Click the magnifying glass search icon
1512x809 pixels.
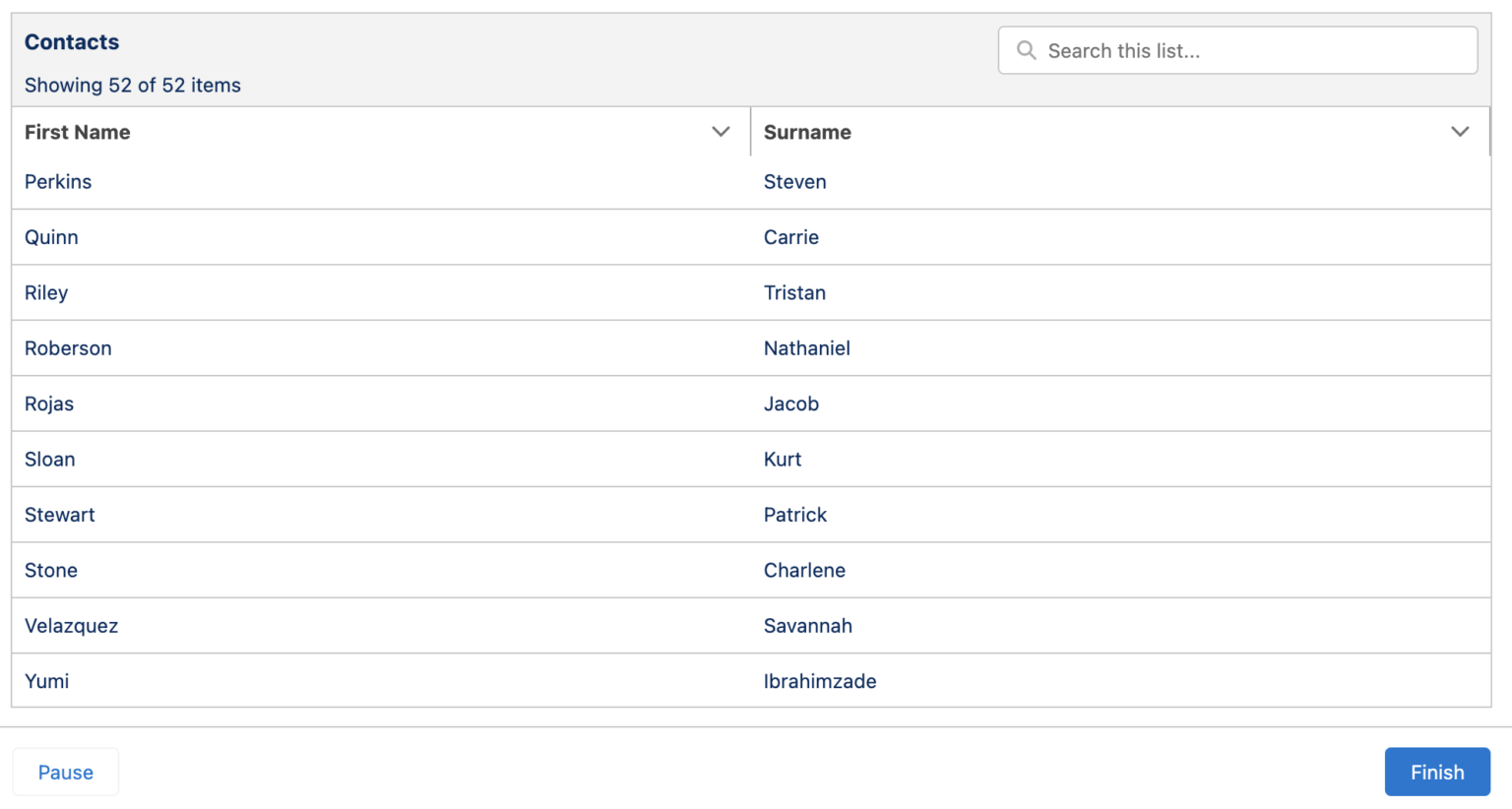click(x=1027, y=50)
